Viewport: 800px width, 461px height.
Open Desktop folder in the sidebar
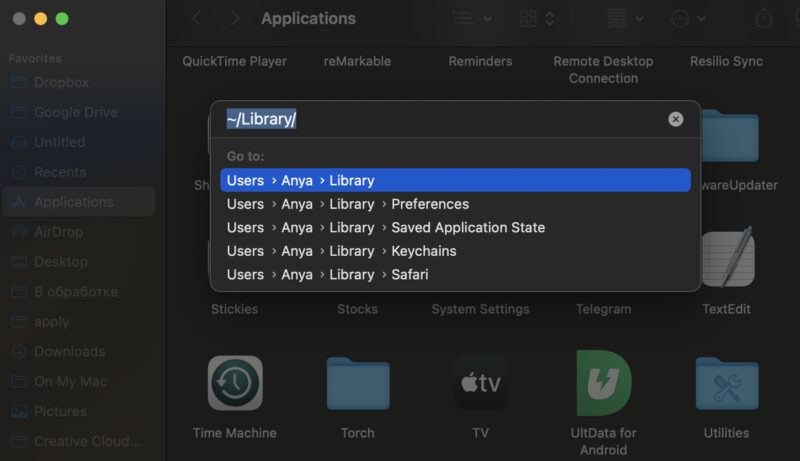point(79,262)
